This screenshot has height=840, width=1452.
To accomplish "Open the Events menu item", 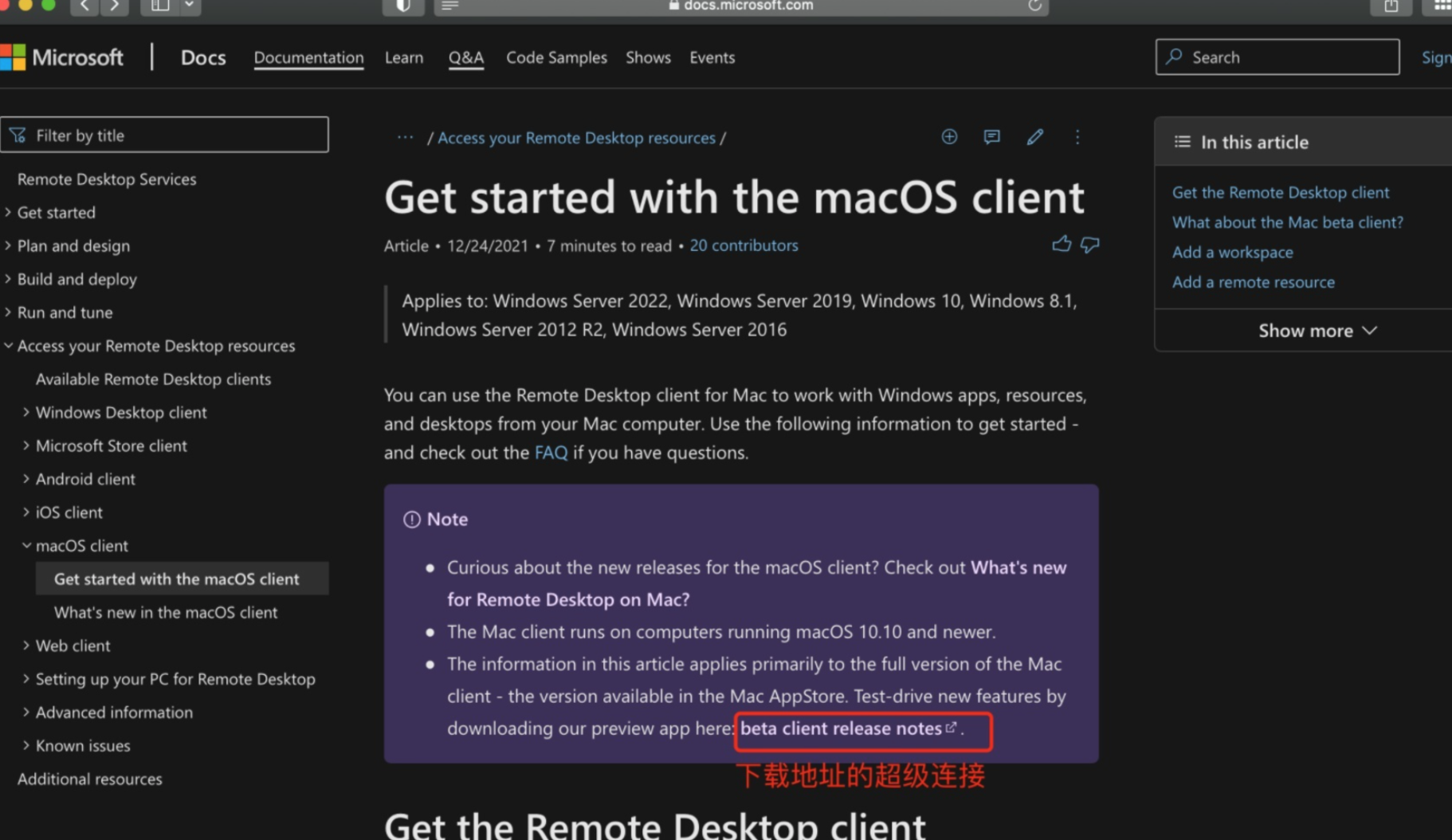I will pyautogui.click(x=712, y=57).
